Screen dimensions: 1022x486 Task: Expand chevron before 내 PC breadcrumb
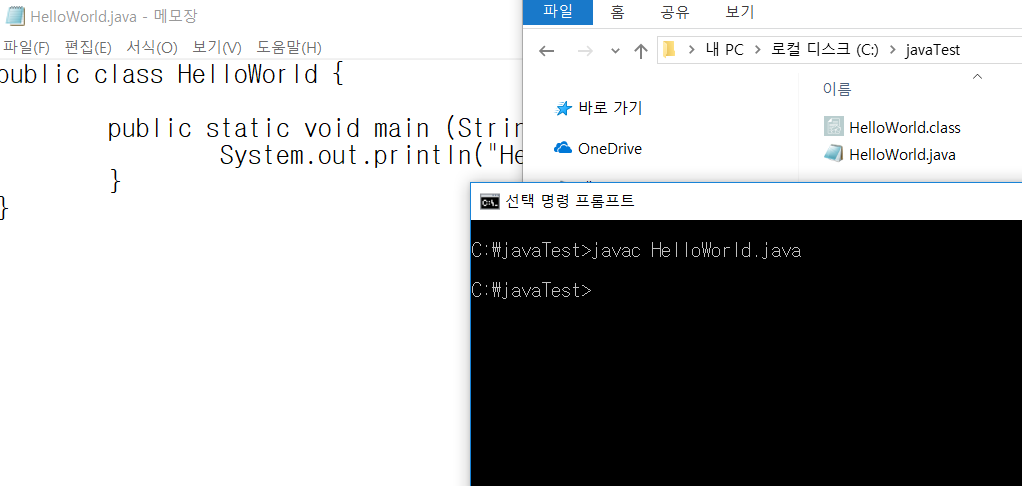pos(691,50)
